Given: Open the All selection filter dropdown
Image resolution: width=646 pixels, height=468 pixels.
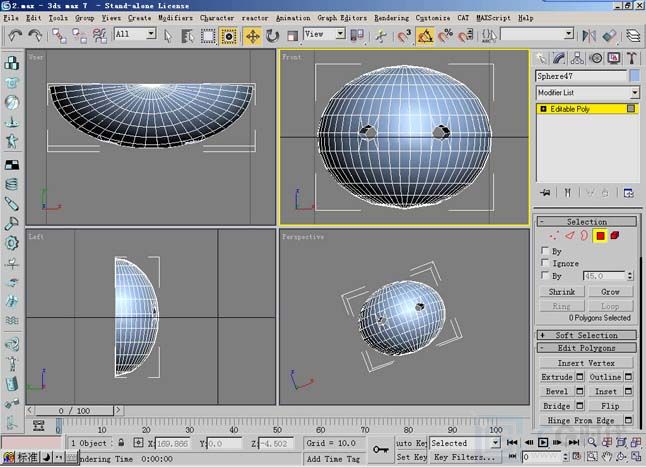Looking at the screenshot, I should [x=151, y=33].
